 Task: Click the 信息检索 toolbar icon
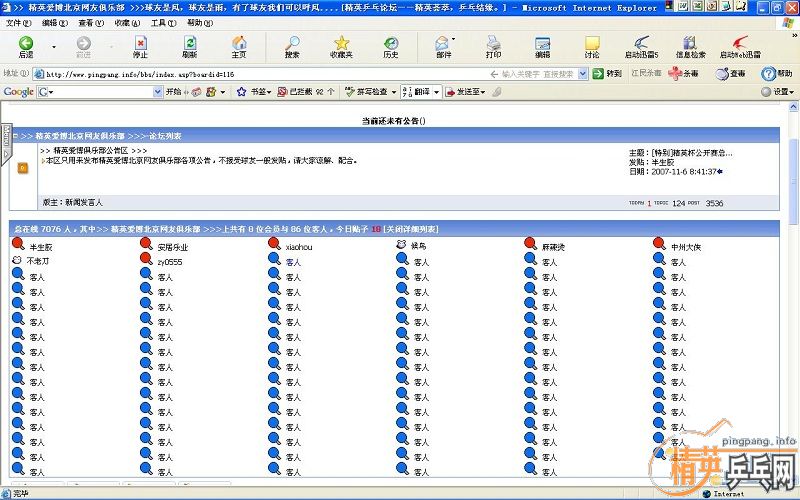[690, 47]
